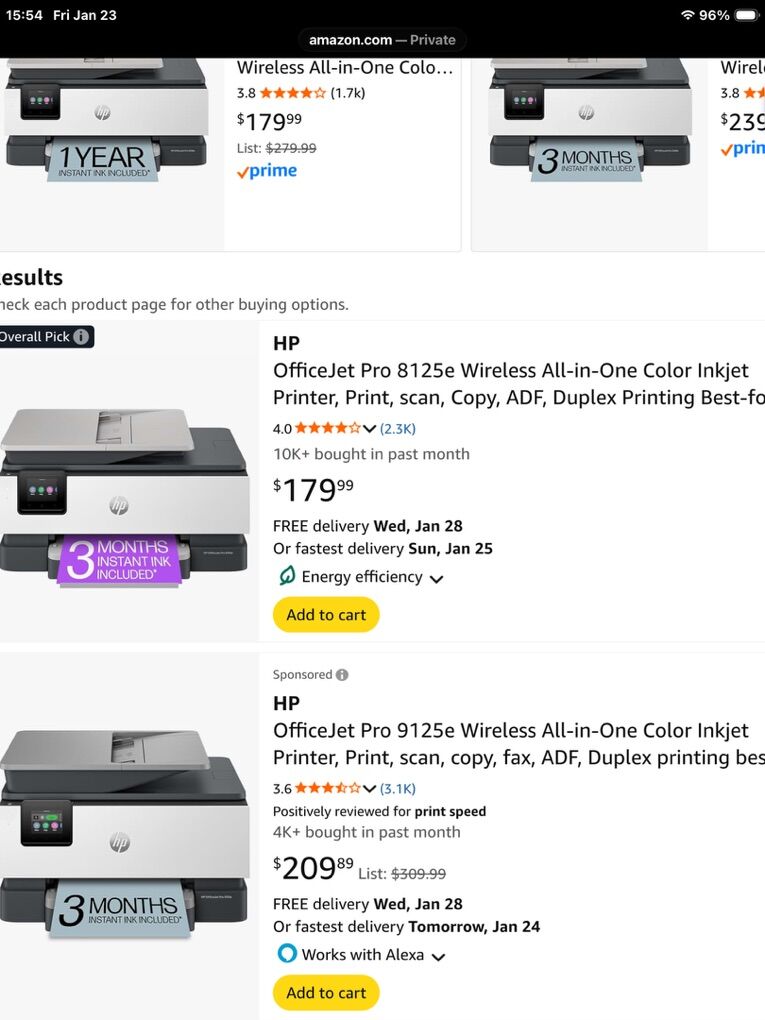Tap the Wi-Fi status icon
Viewport: 765px width, 1020px height.
click(x=687, y=15)
